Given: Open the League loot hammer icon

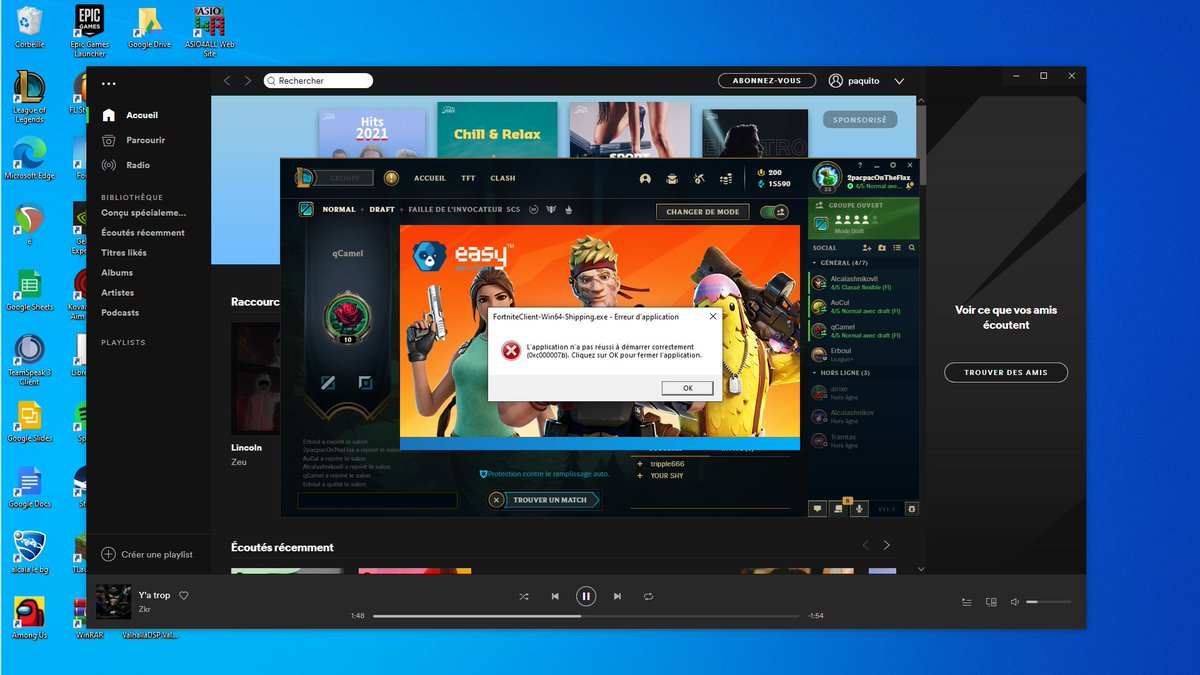Looking at the screenshot, I should [x=699, y=179].
